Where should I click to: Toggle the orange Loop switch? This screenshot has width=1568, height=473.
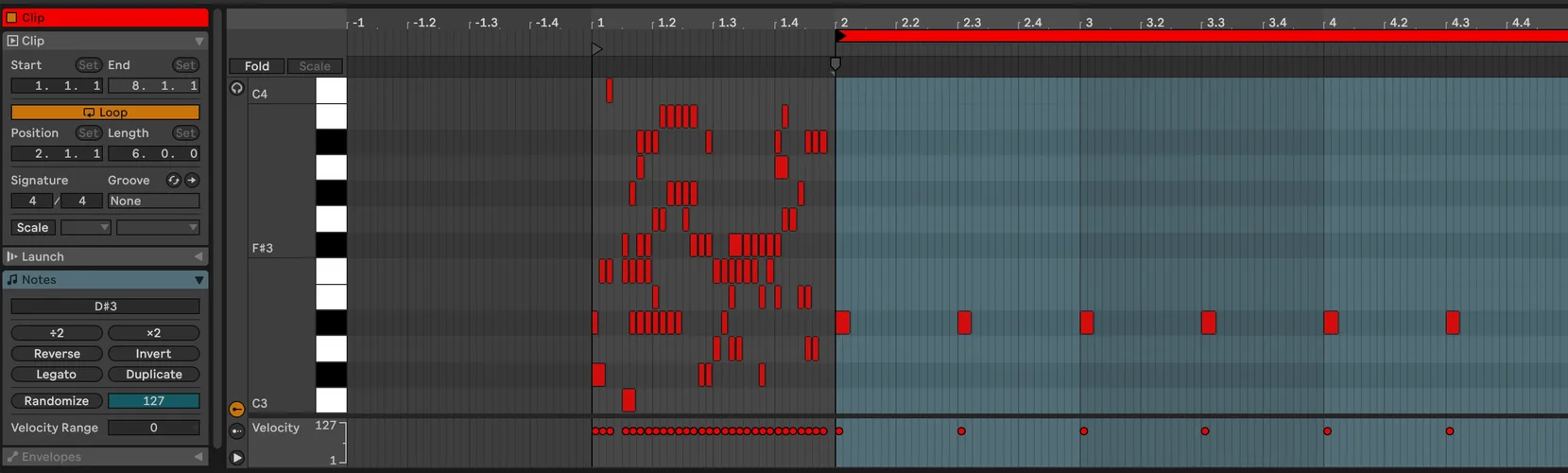[x=105, y=112]
